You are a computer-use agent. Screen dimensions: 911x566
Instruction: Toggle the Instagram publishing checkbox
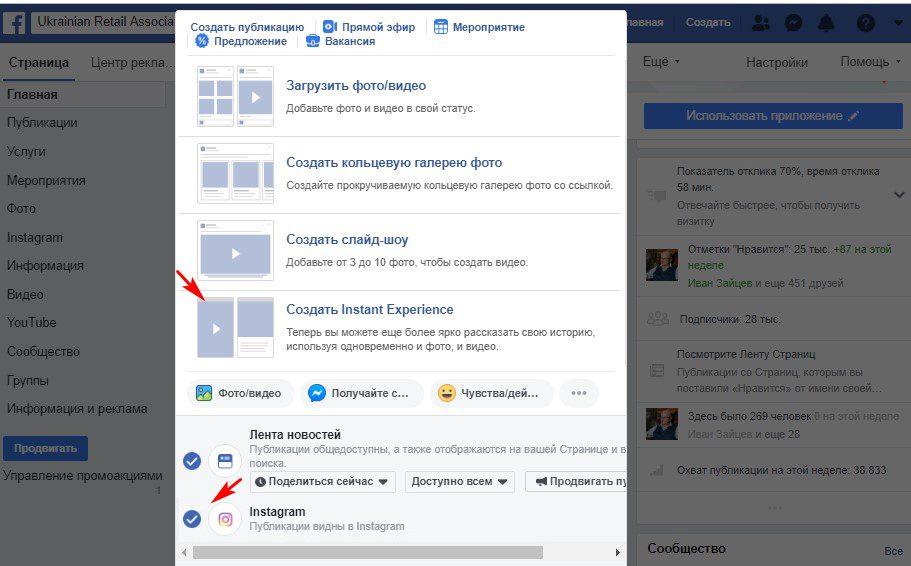(x=192, y=519)
